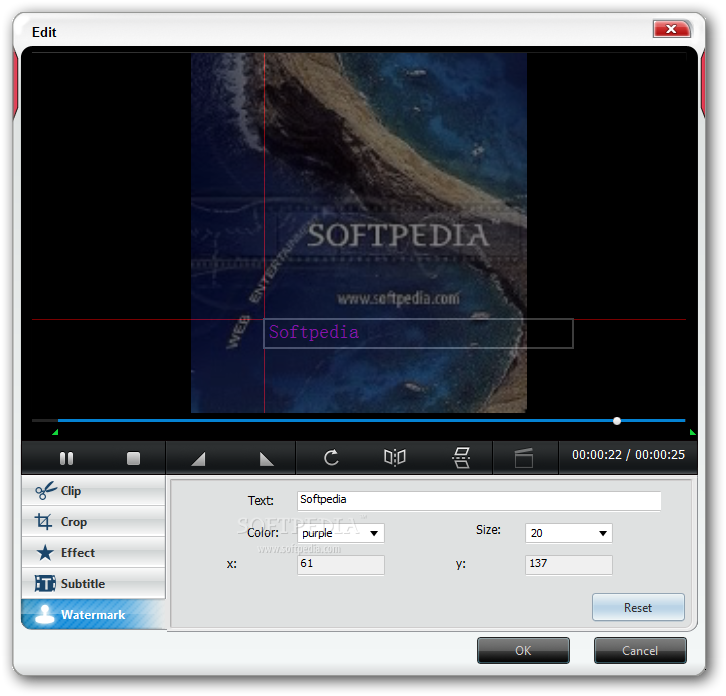The width and height of the screenshot is (726, 696).
Task: Click the playback seek slider handle
Action: coord(617,421)
